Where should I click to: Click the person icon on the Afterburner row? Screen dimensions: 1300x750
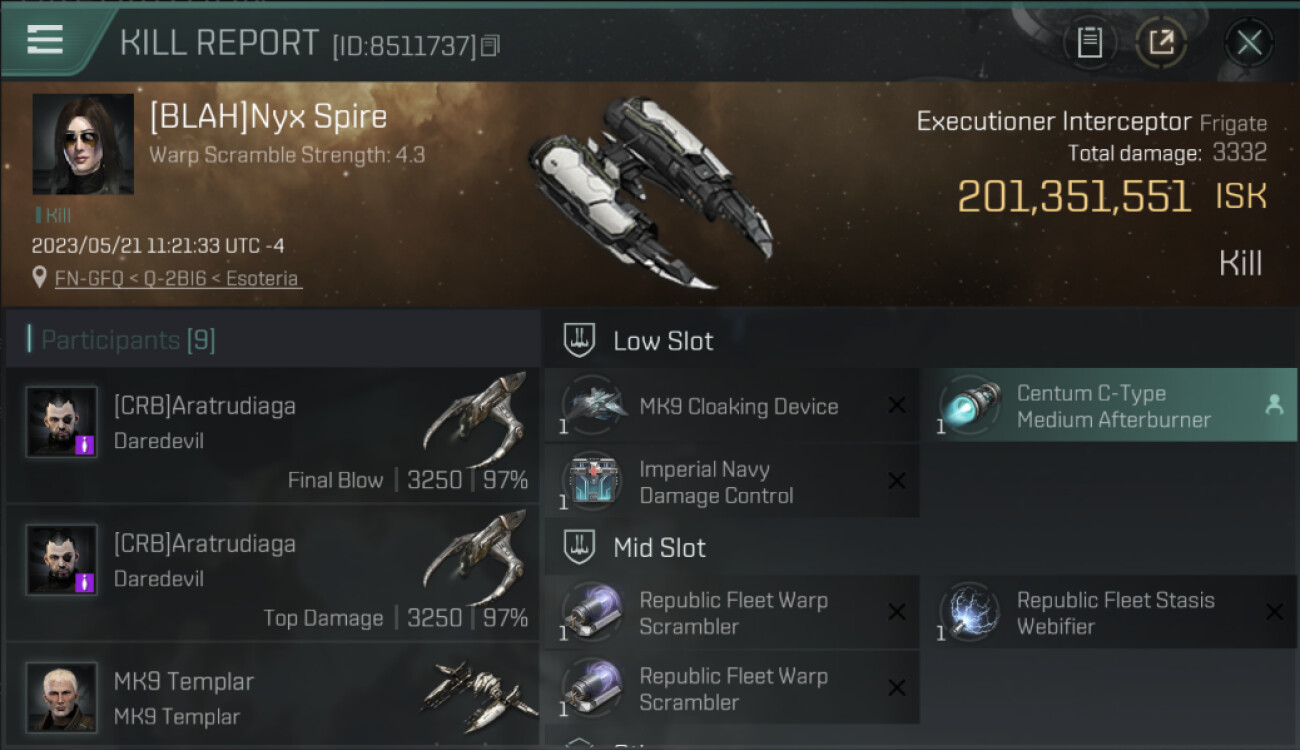point(1274,405)
